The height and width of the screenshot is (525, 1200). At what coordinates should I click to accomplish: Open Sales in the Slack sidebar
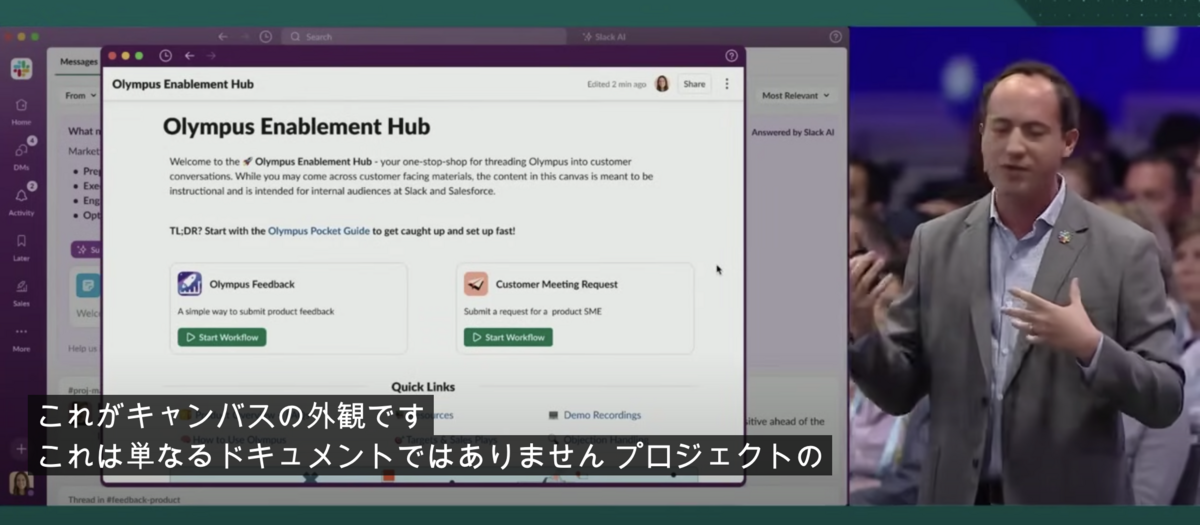click(21, 291)
